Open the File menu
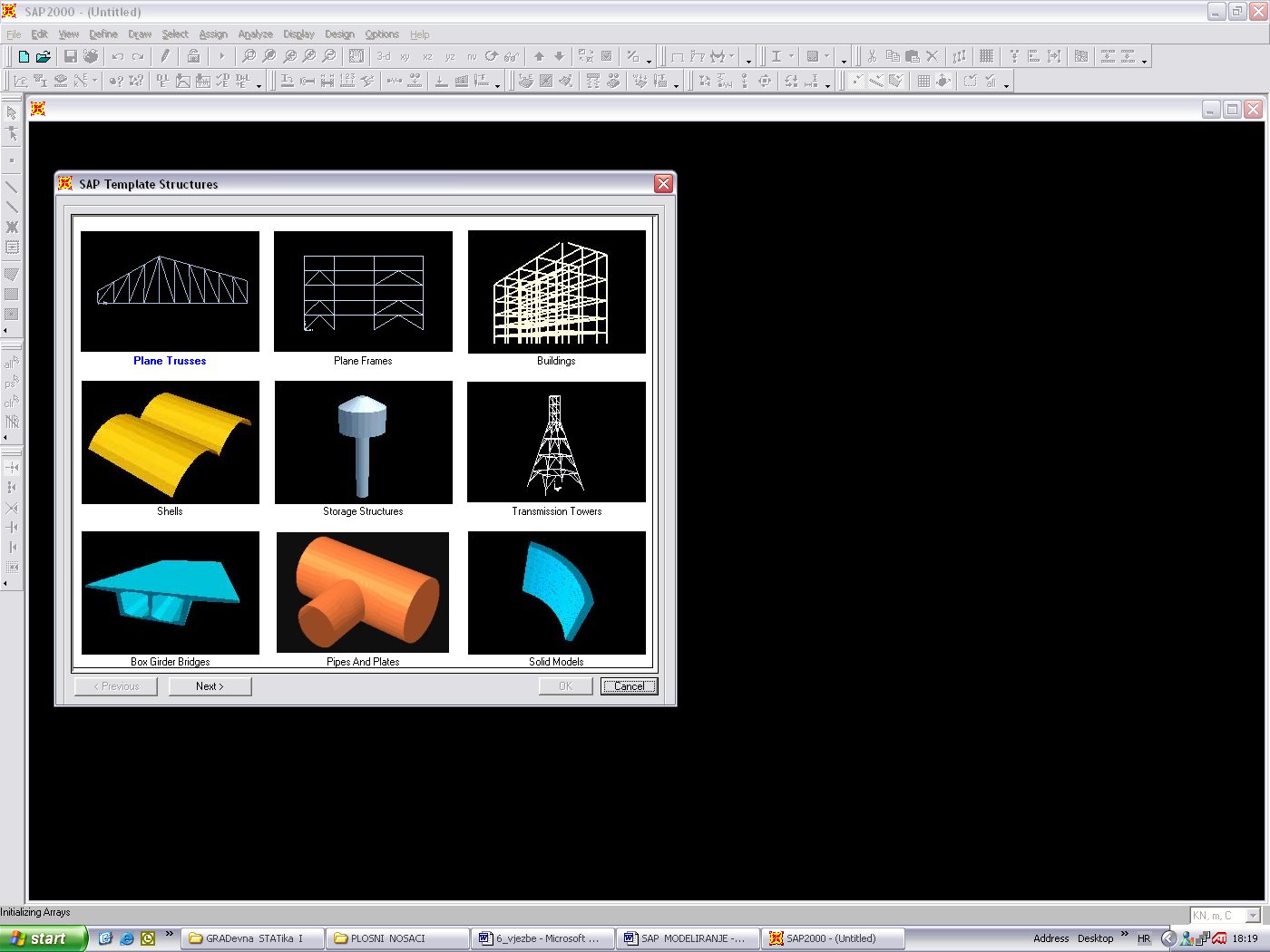This screenshot has width=1270, height=952. [x=14, y=34]
